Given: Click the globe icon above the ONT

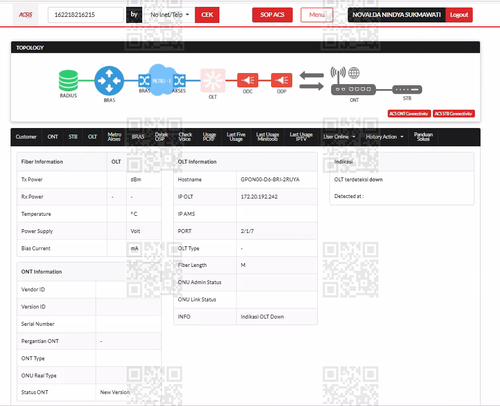Looking at the screenshot, I should [354, 73].
